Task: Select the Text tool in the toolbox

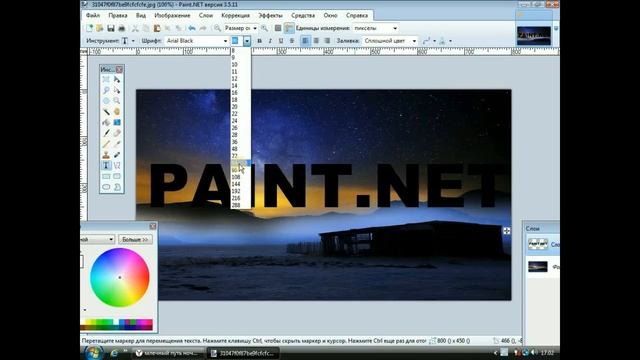Action: tap(106, 165)
